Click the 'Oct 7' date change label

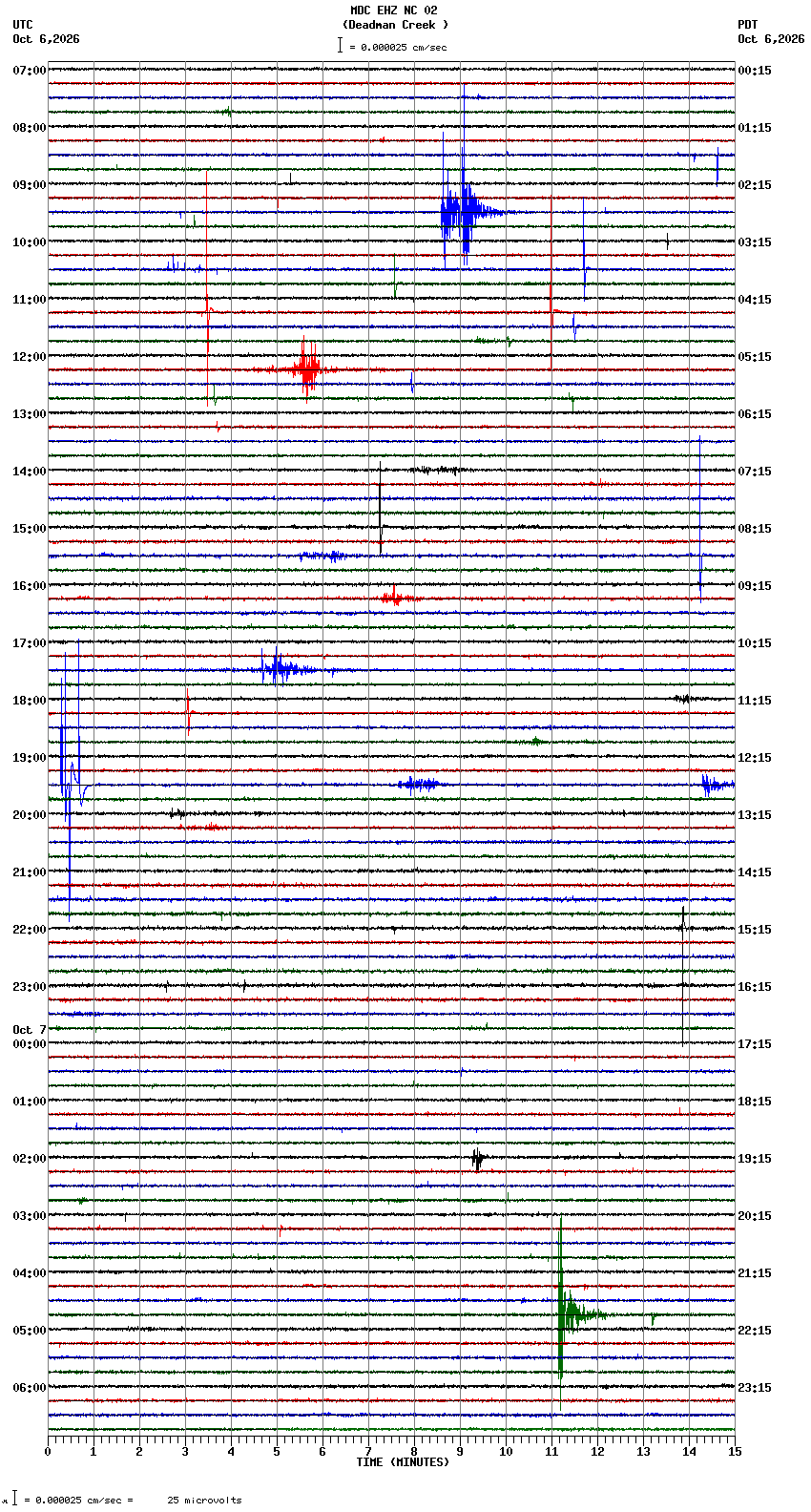click(x=30, y=1030)
